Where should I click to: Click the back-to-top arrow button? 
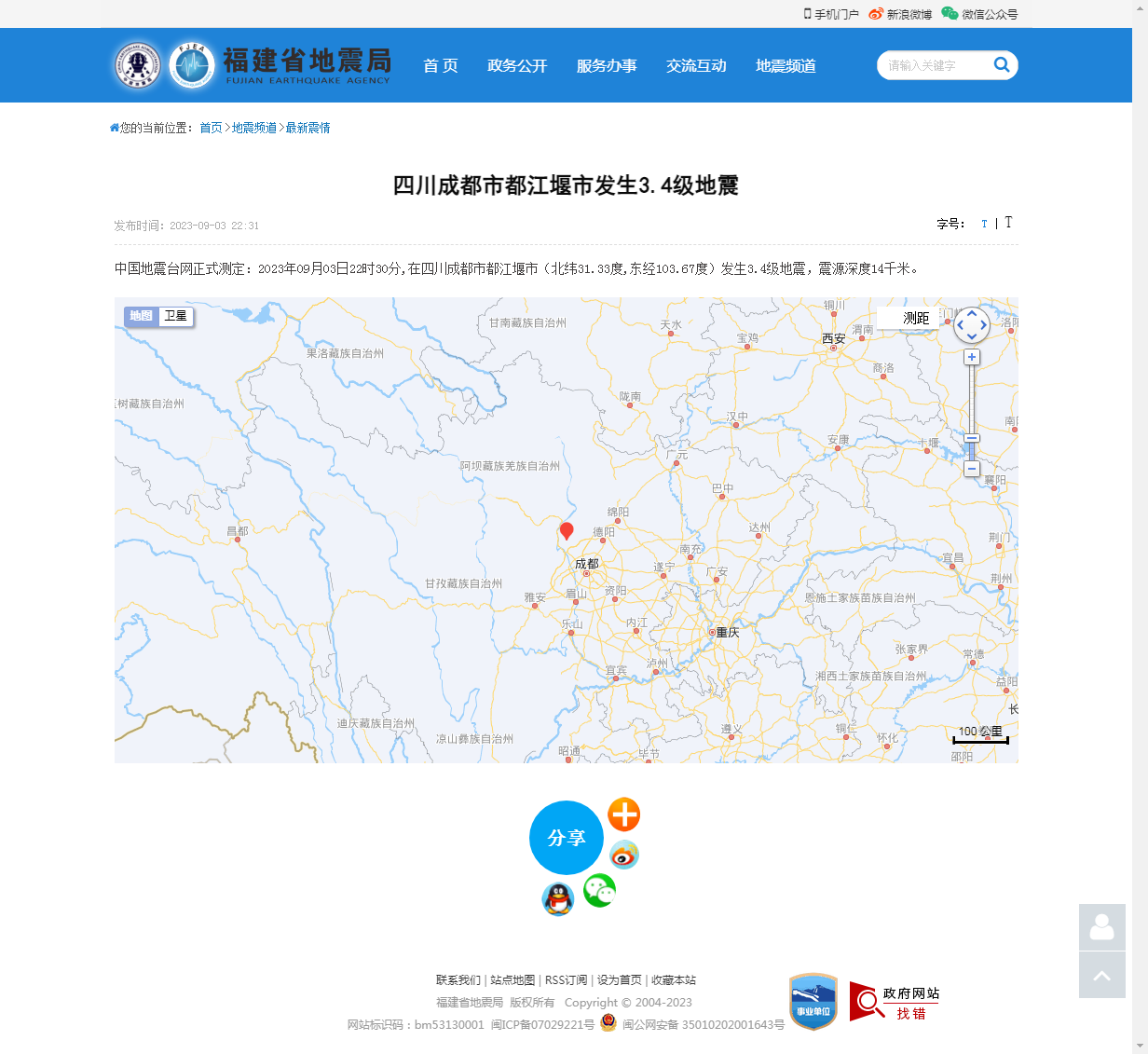point(1102,975)
